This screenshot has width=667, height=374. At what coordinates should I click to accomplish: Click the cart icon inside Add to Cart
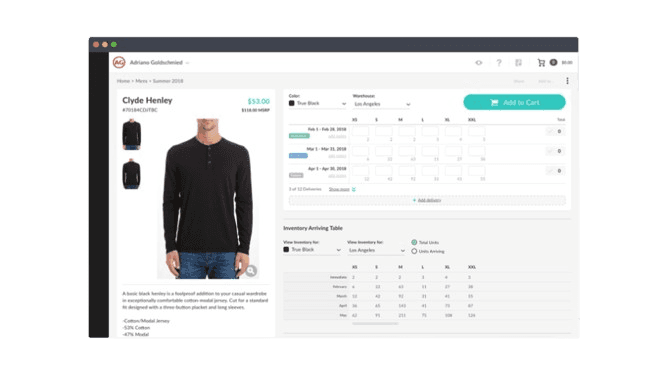click(x=494, y=103)
